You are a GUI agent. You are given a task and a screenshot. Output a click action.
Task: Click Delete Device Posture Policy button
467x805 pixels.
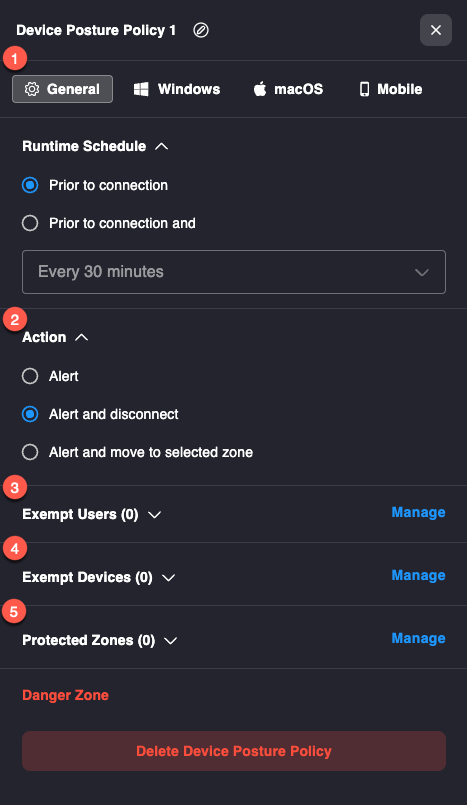point(234,751)
